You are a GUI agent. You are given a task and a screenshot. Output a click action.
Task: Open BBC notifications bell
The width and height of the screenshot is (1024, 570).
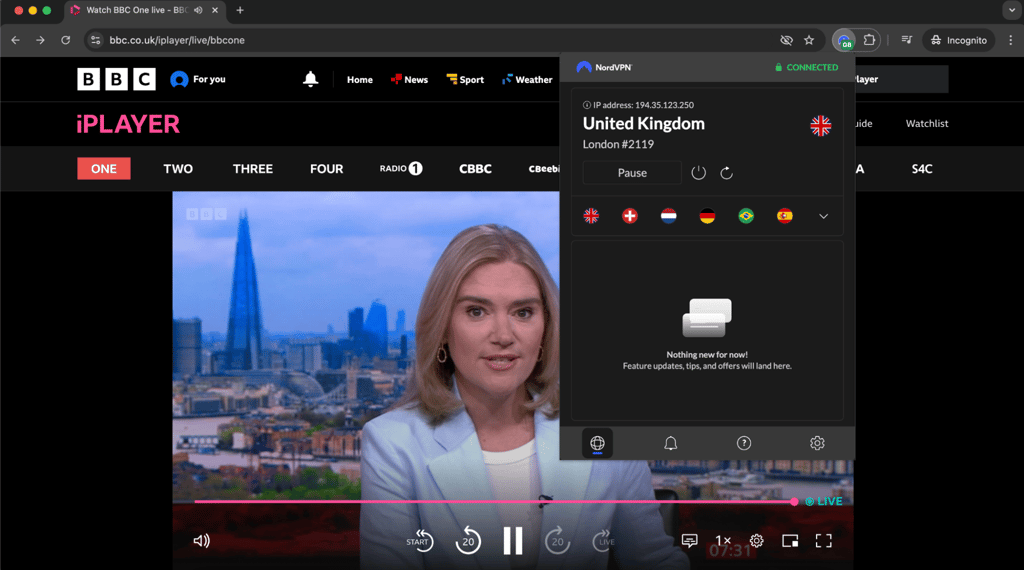pyautogui.click(x=311, y=79)
